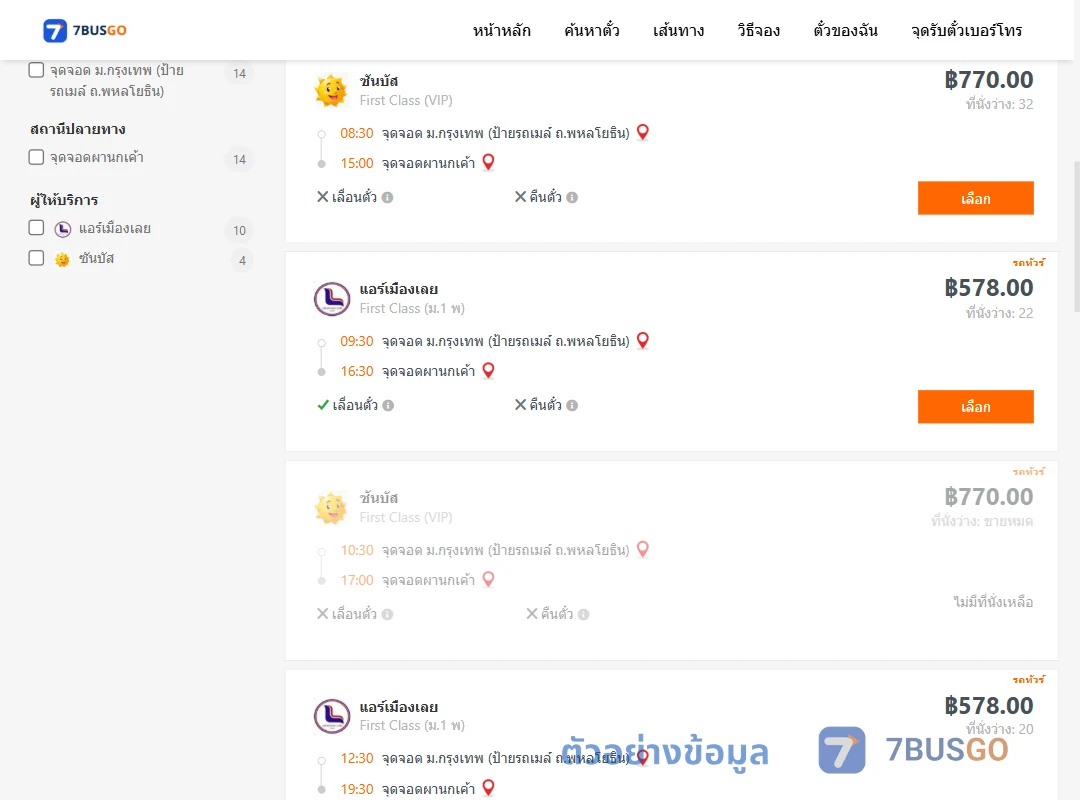Click ผู้ให้บริการ filter heading
This screenshot has width=1080, height=800.
pyautogui.click(x=64, y=200)
